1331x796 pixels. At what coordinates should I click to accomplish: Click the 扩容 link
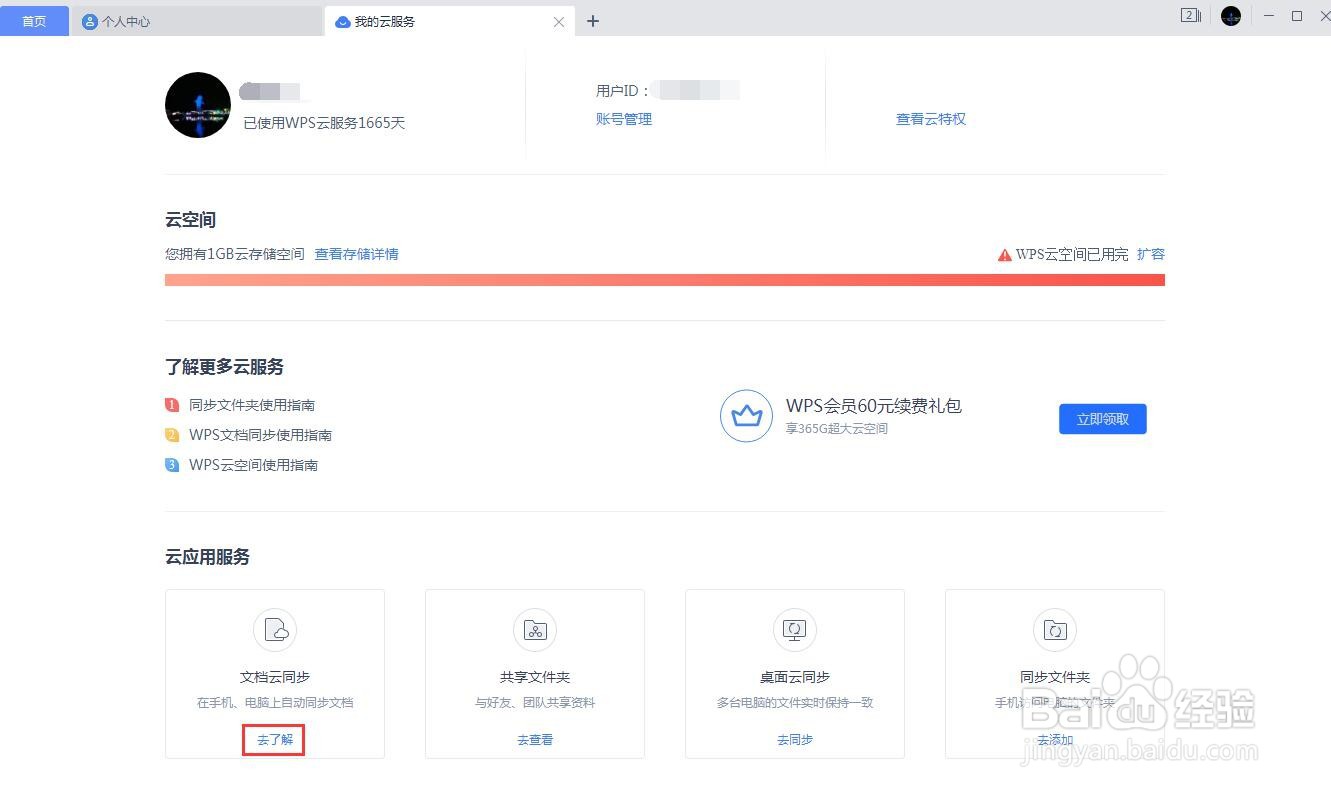[x=1151, y=254]
